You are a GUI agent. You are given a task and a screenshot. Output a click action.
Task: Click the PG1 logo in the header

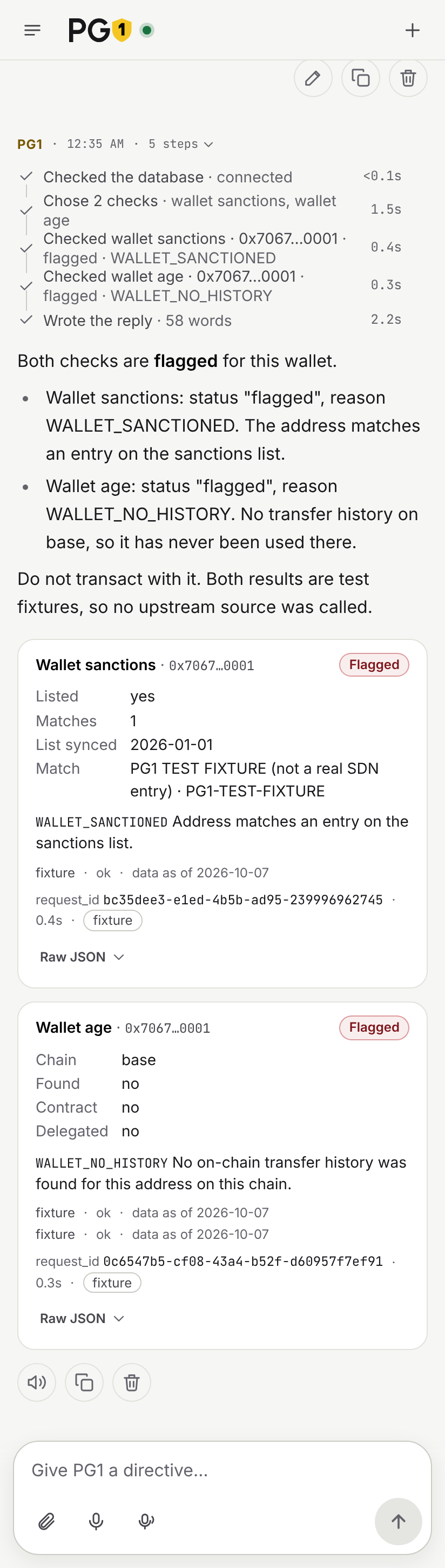point(99,30)
